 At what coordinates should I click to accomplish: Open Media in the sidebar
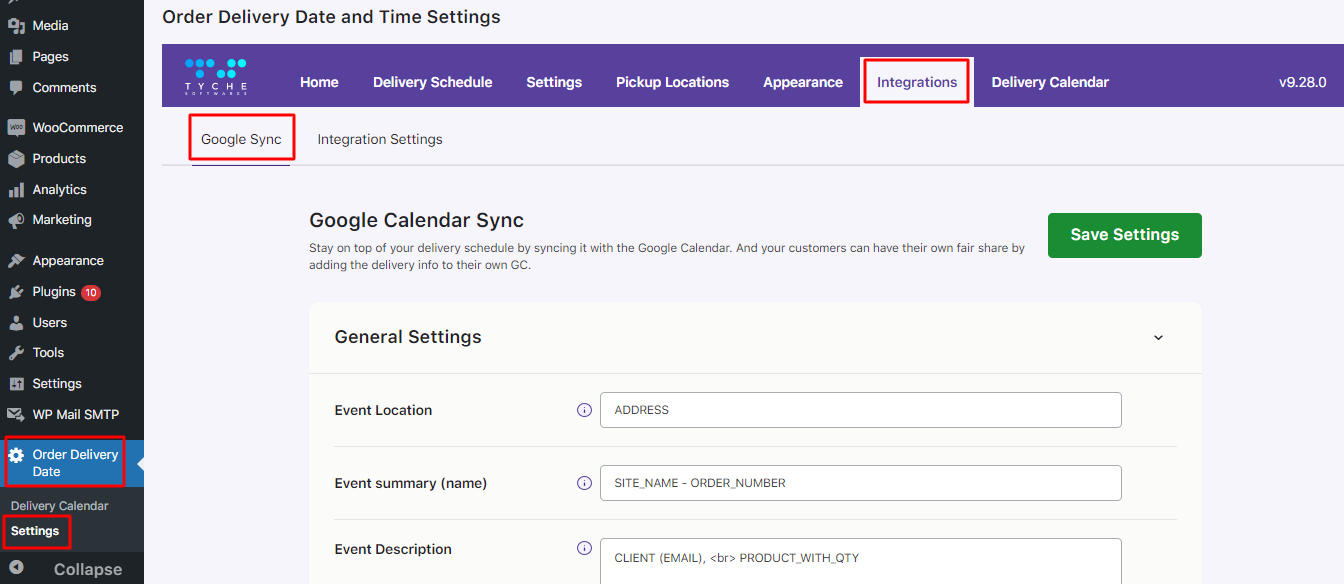pyautogui.click(x=51, y=26)
